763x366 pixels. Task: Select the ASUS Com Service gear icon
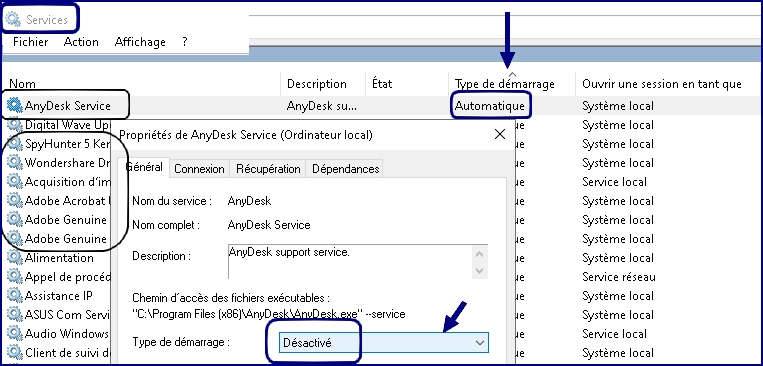coord(15,314)
